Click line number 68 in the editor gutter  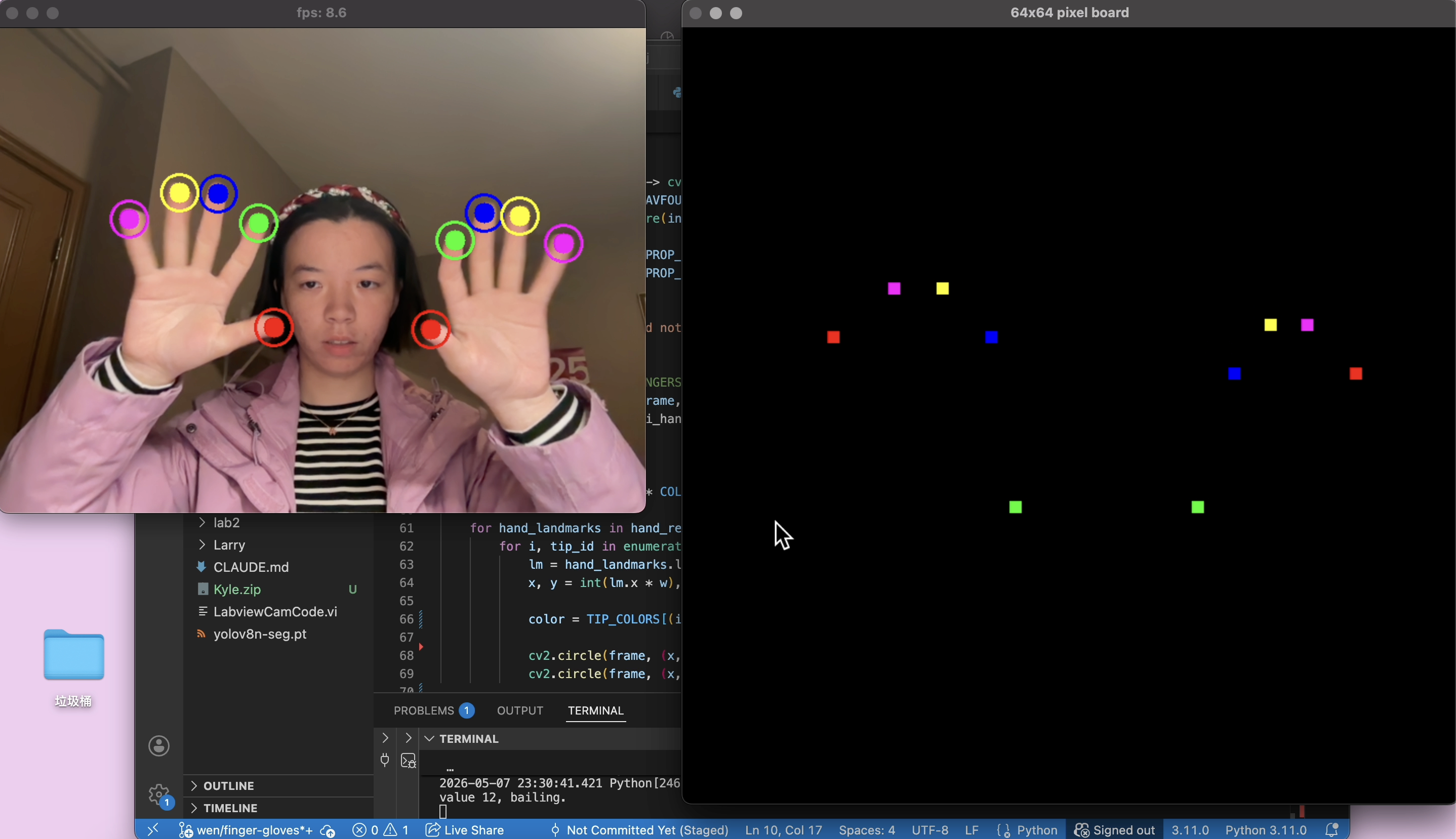[407, 656]
